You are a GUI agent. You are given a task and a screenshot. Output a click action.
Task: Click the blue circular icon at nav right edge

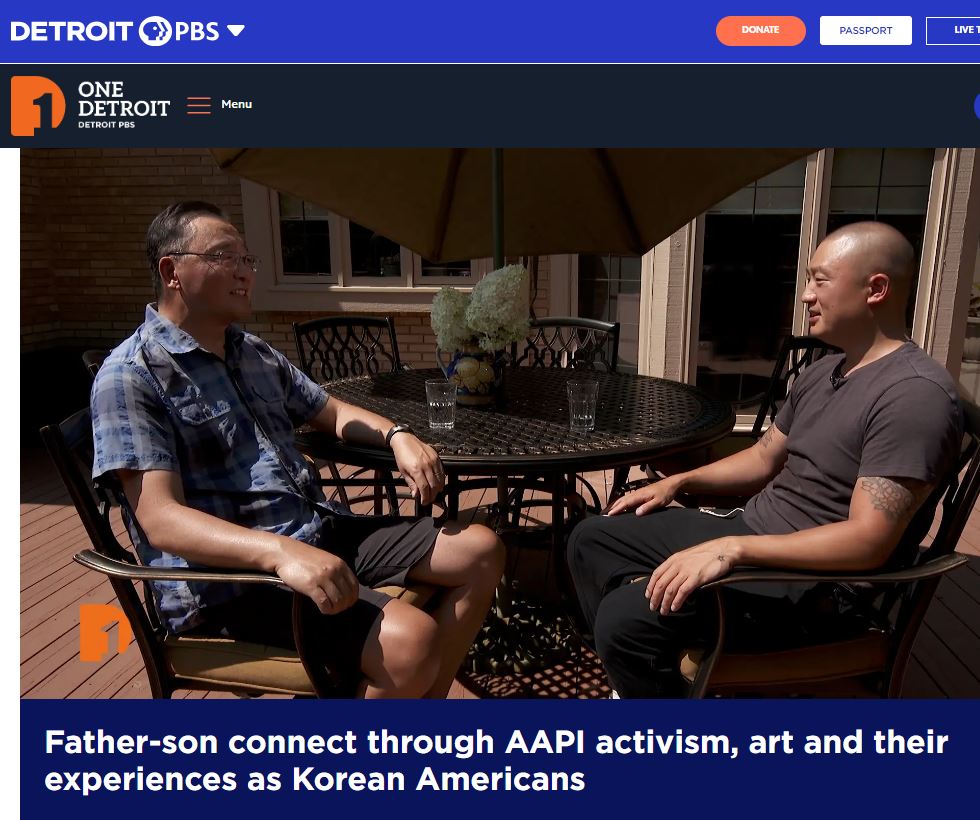pos(977,106)
